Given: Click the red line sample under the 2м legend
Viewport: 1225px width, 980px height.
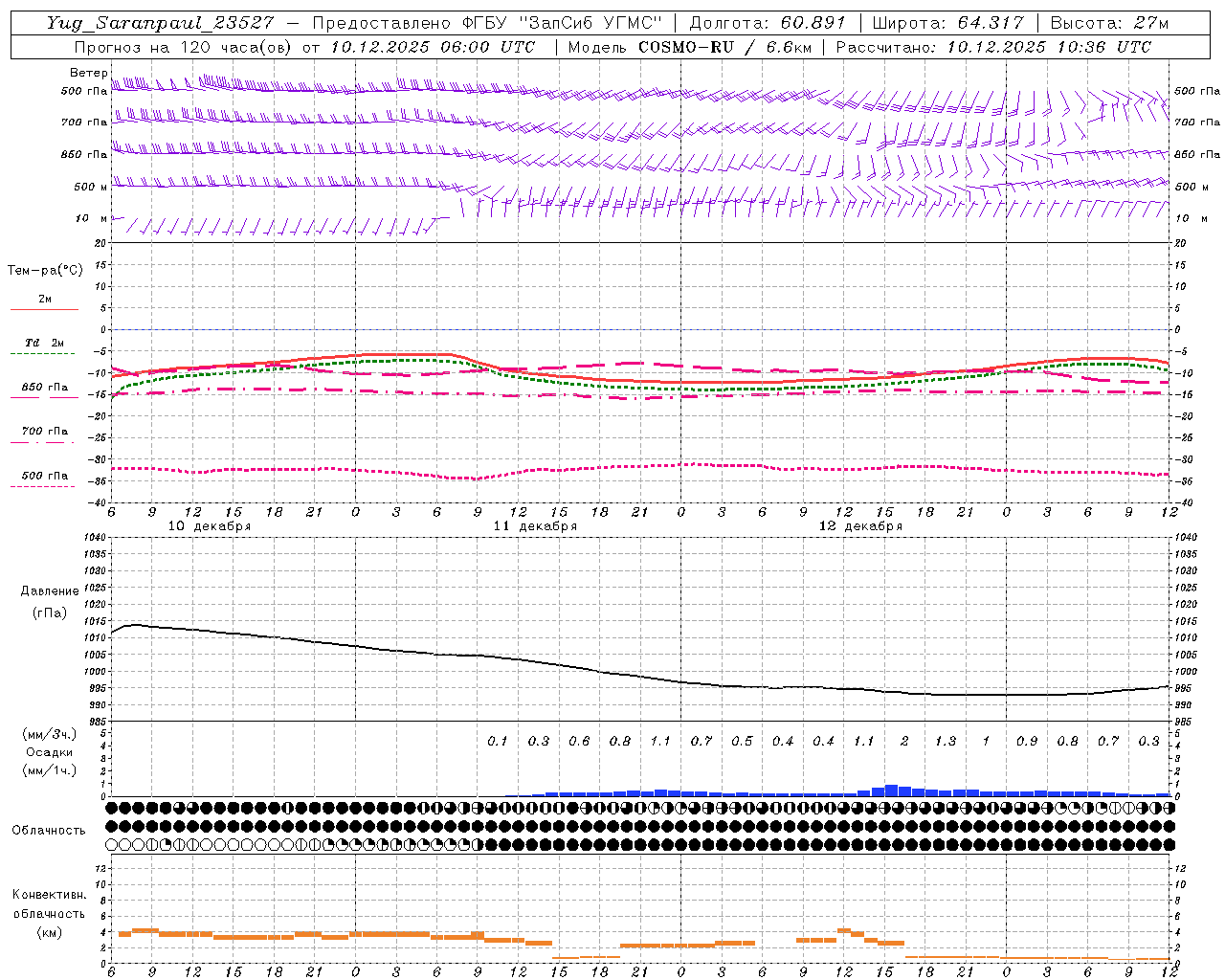Looking at the screenshot, I should point(44,309).
